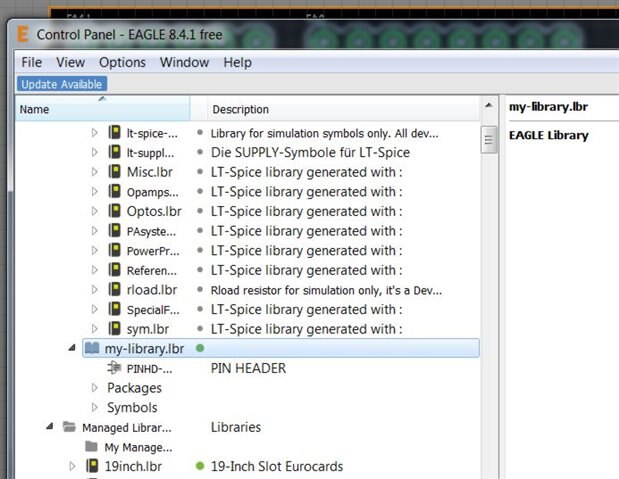Toggle the grey in-use dot for Misc.lbr
The height and width of the screenshot is (479, 619).
(200, 172)
